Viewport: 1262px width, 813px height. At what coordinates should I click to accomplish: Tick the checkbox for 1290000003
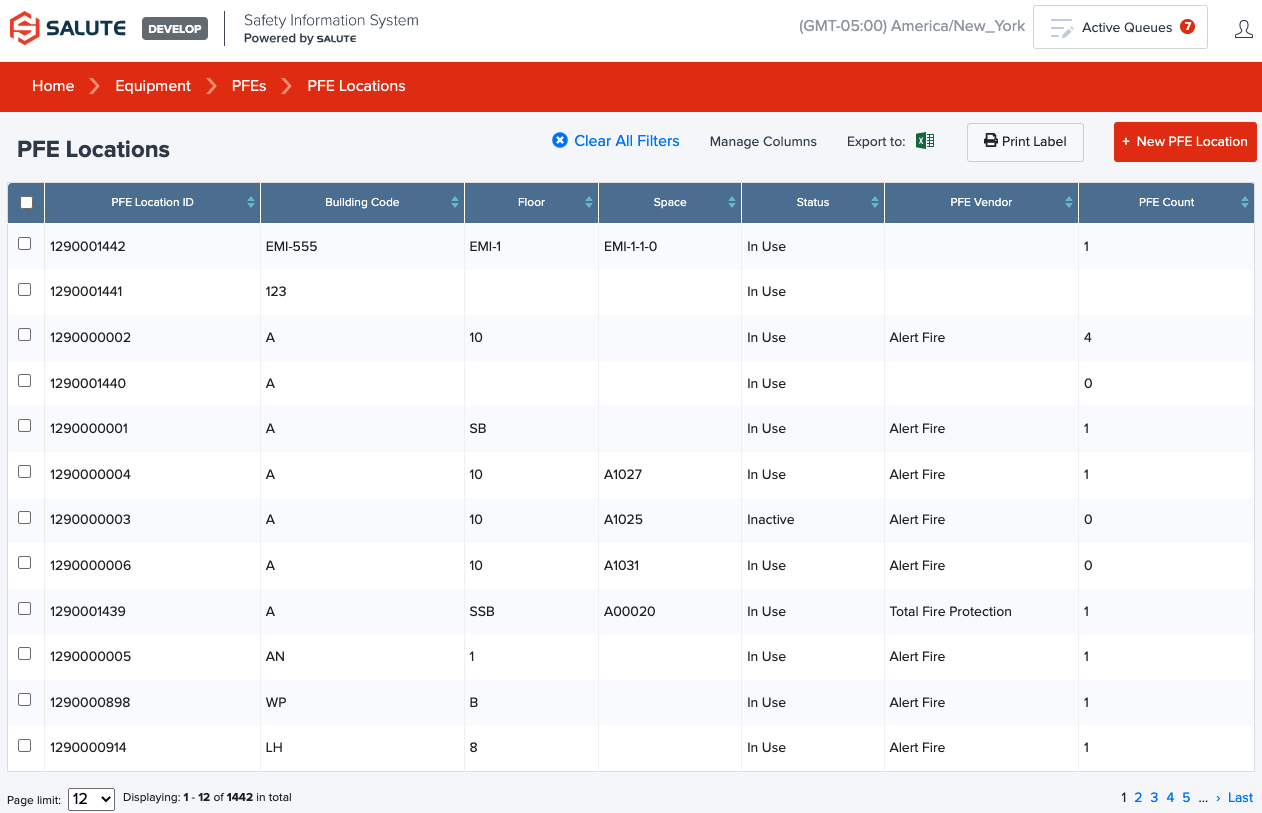point(25,518)
